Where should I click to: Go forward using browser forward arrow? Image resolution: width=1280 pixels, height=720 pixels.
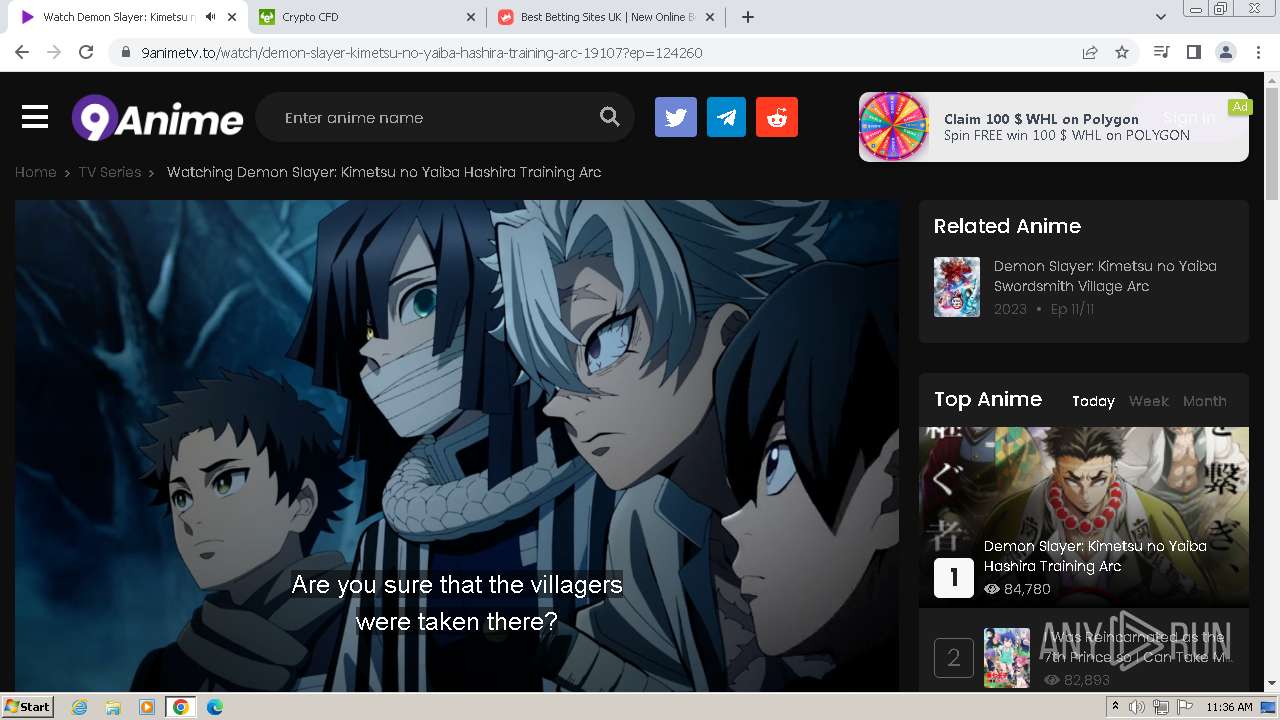(54, 52)
